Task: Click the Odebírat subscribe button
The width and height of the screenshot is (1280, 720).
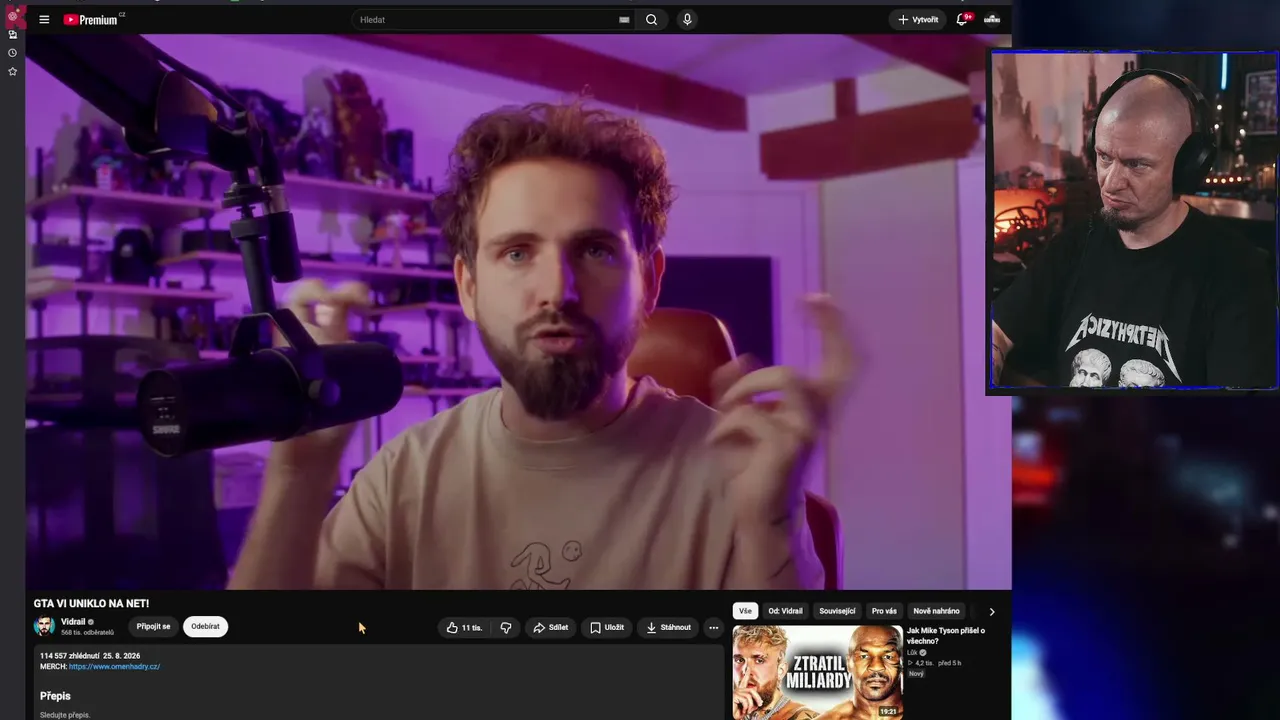Action: click(205, 627)
